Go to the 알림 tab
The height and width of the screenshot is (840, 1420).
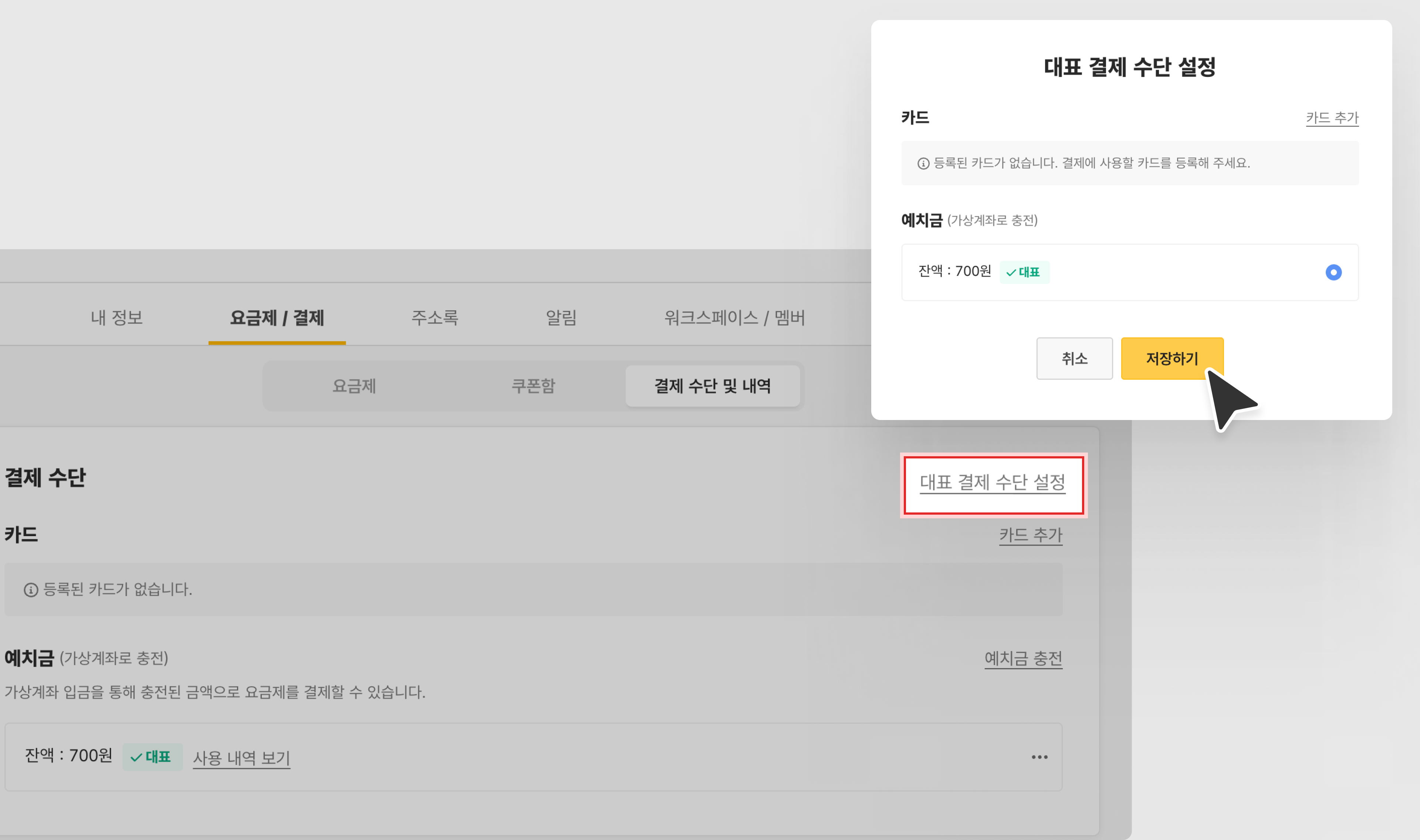click(561, 318)
